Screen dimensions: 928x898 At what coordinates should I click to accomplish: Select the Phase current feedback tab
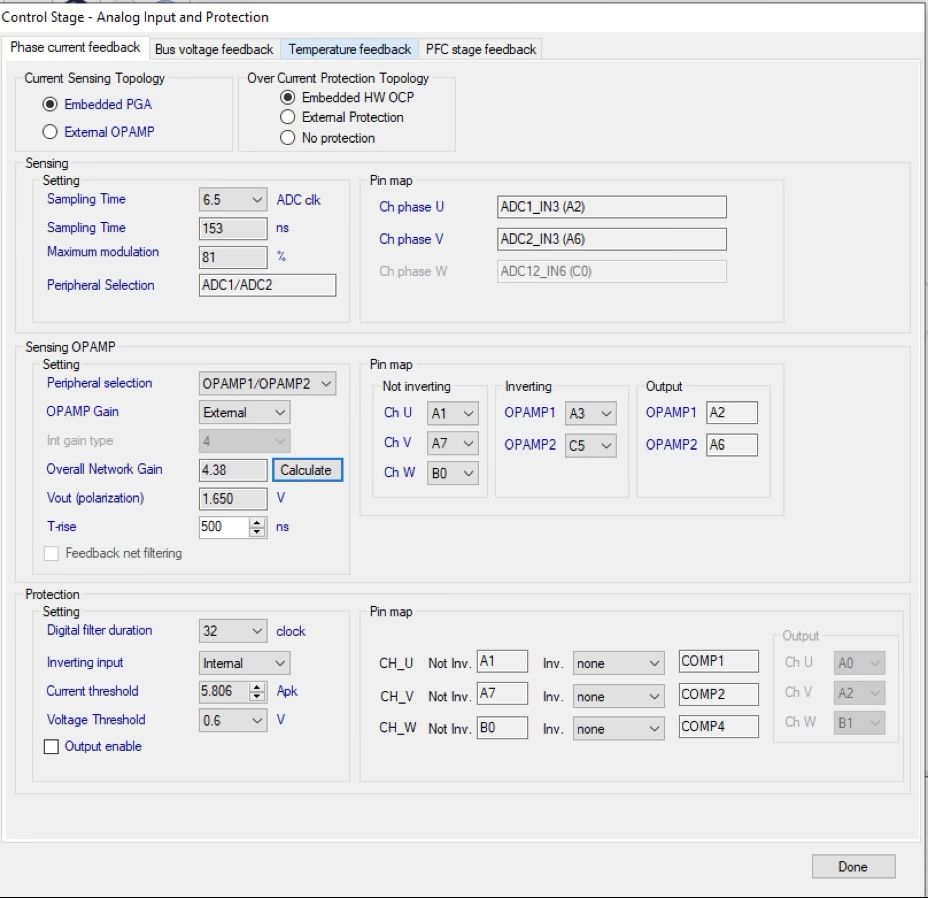[x=75, y=47]
